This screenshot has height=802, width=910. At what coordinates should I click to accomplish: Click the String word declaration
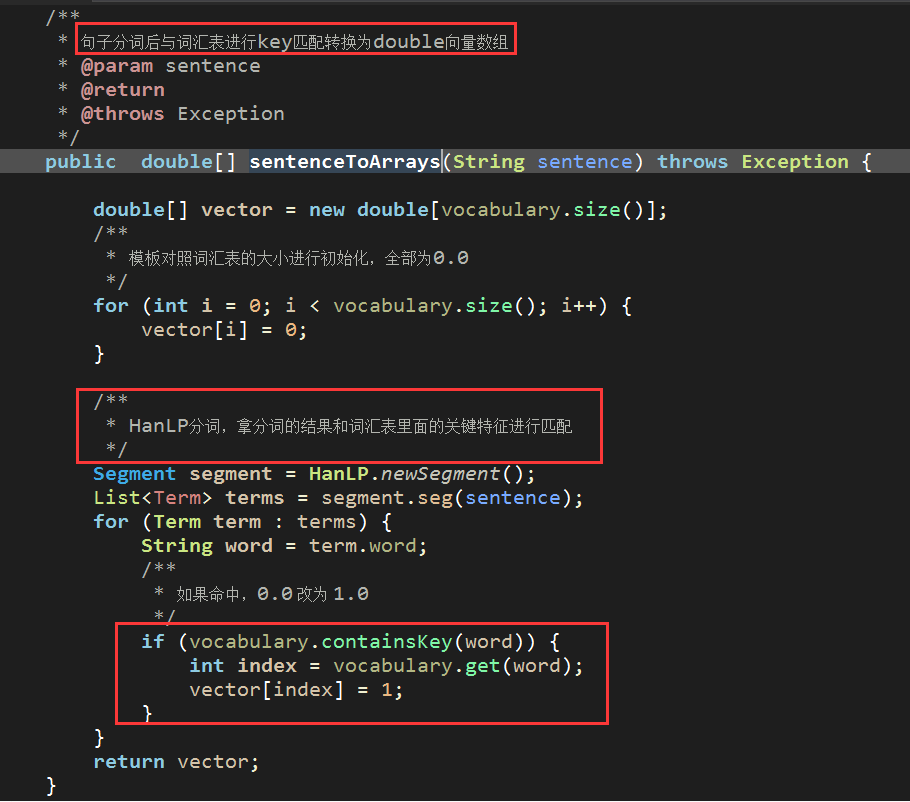pyautogui.click(x=207, y=546)
